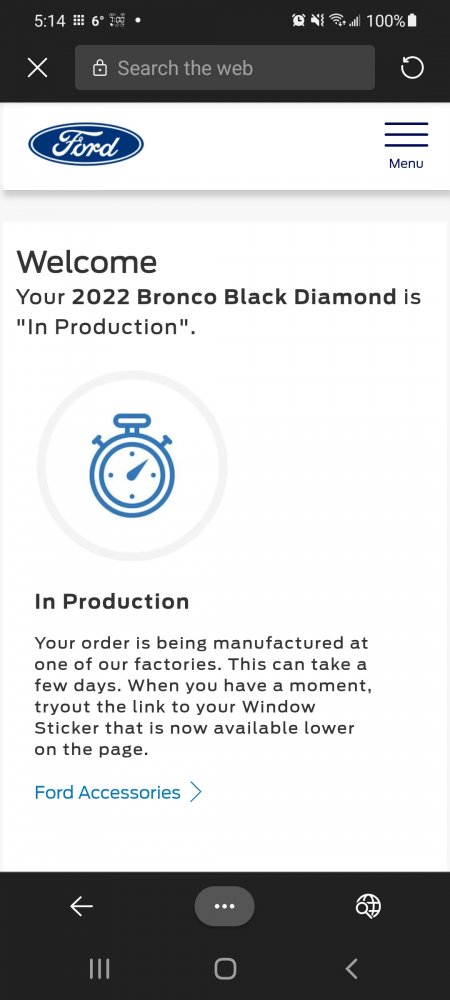Tap the Search the web address bar
The width and height of the screenshot is (450, 1000).
coord(224,68)
